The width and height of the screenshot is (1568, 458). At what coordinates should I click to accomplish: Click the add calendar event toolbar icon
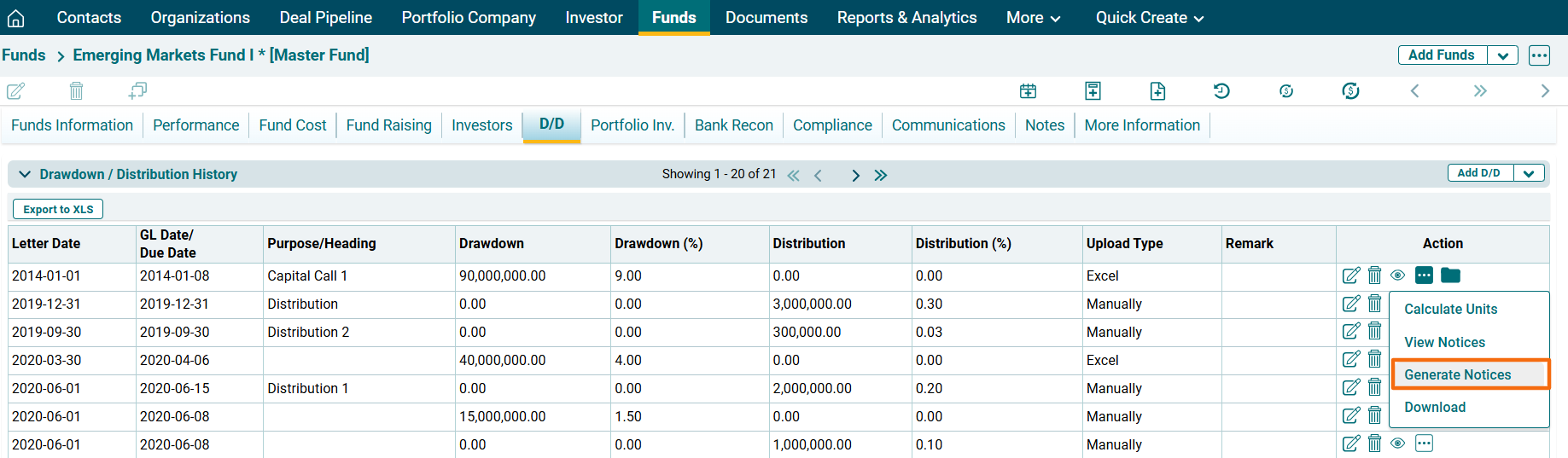coord(1028,91)
